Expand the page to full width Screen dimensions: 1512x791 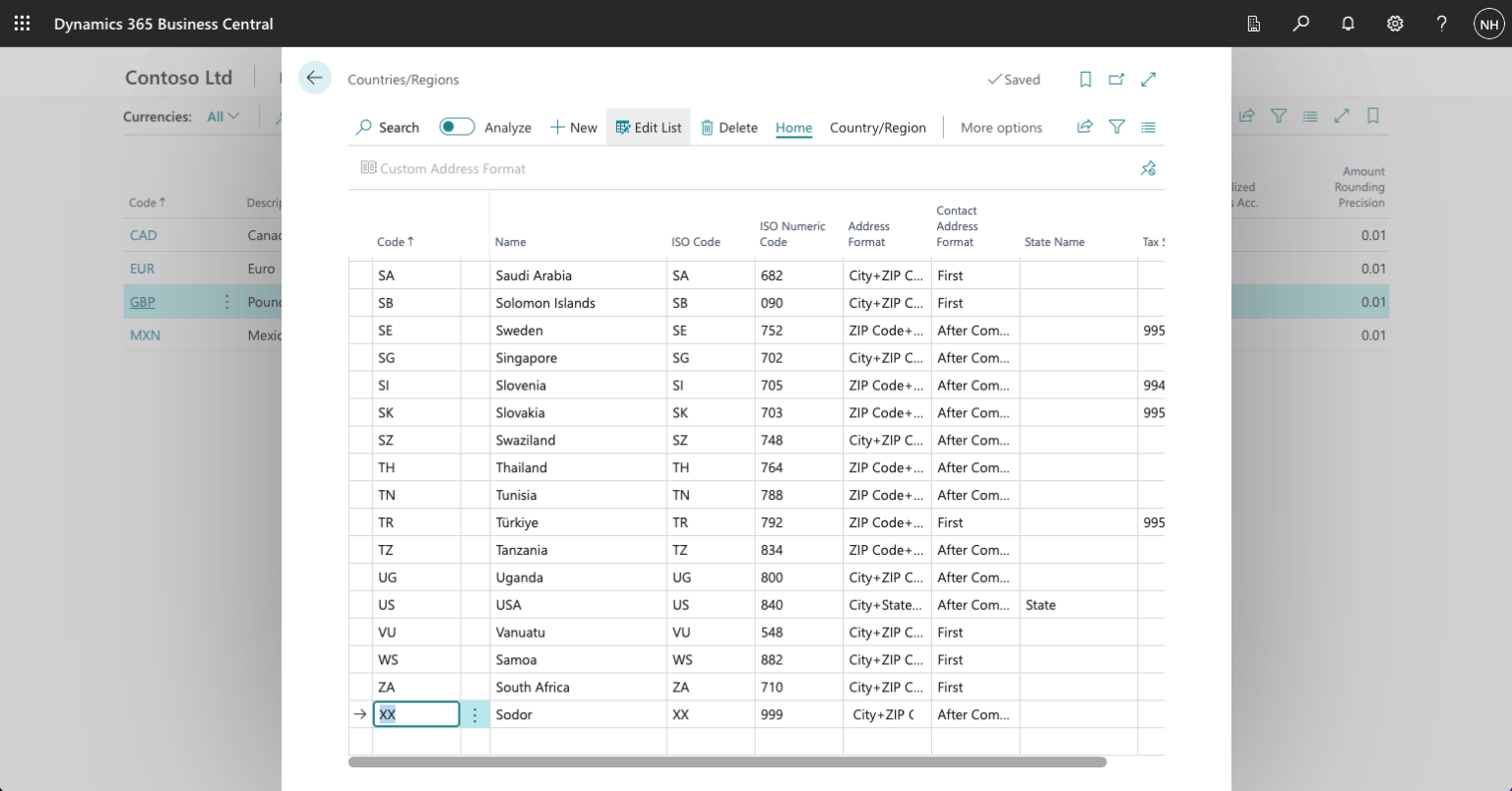tap(1148, 80)
